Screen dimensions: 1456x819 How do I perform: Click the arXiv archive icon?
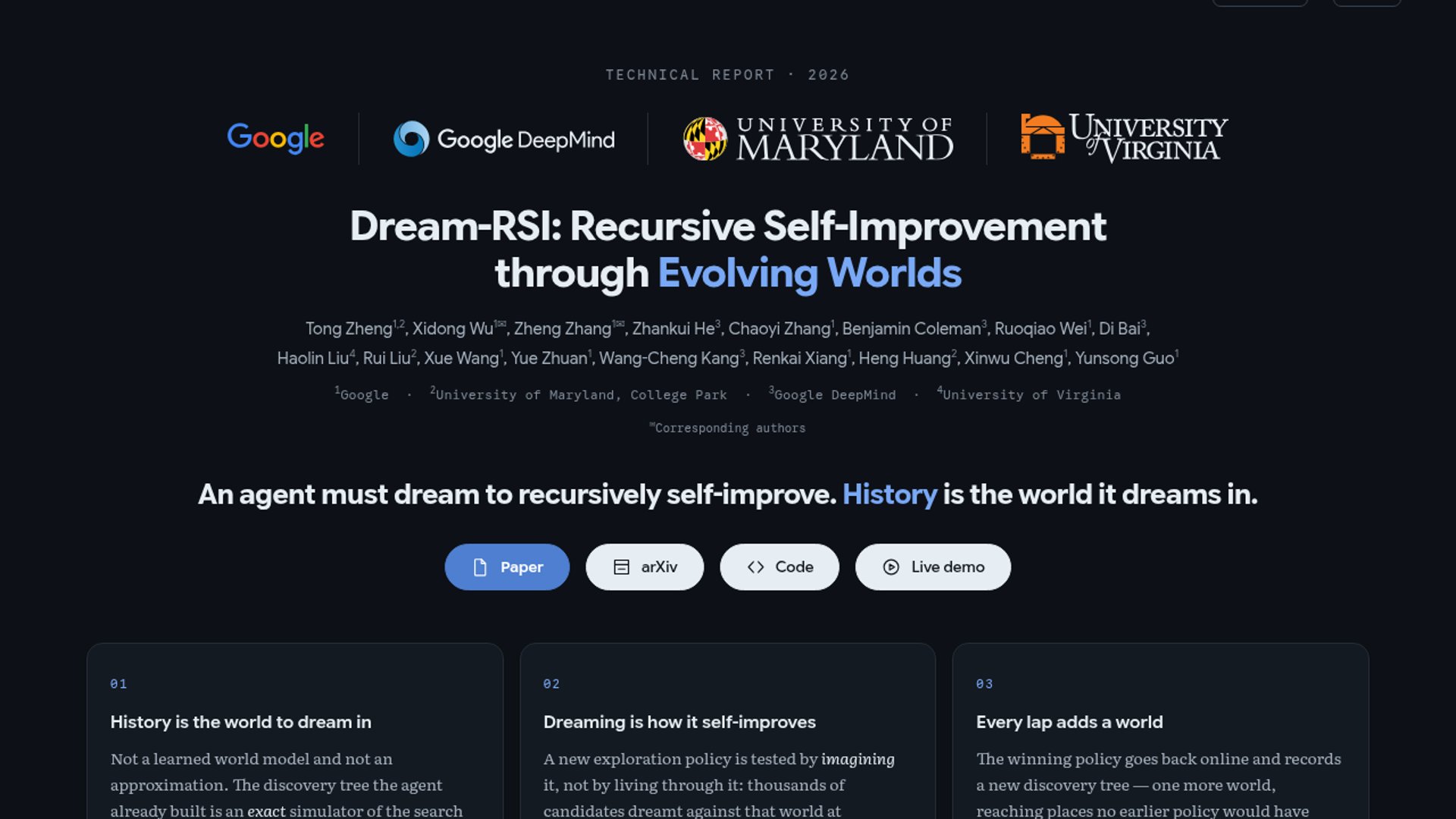pos(621,567)
